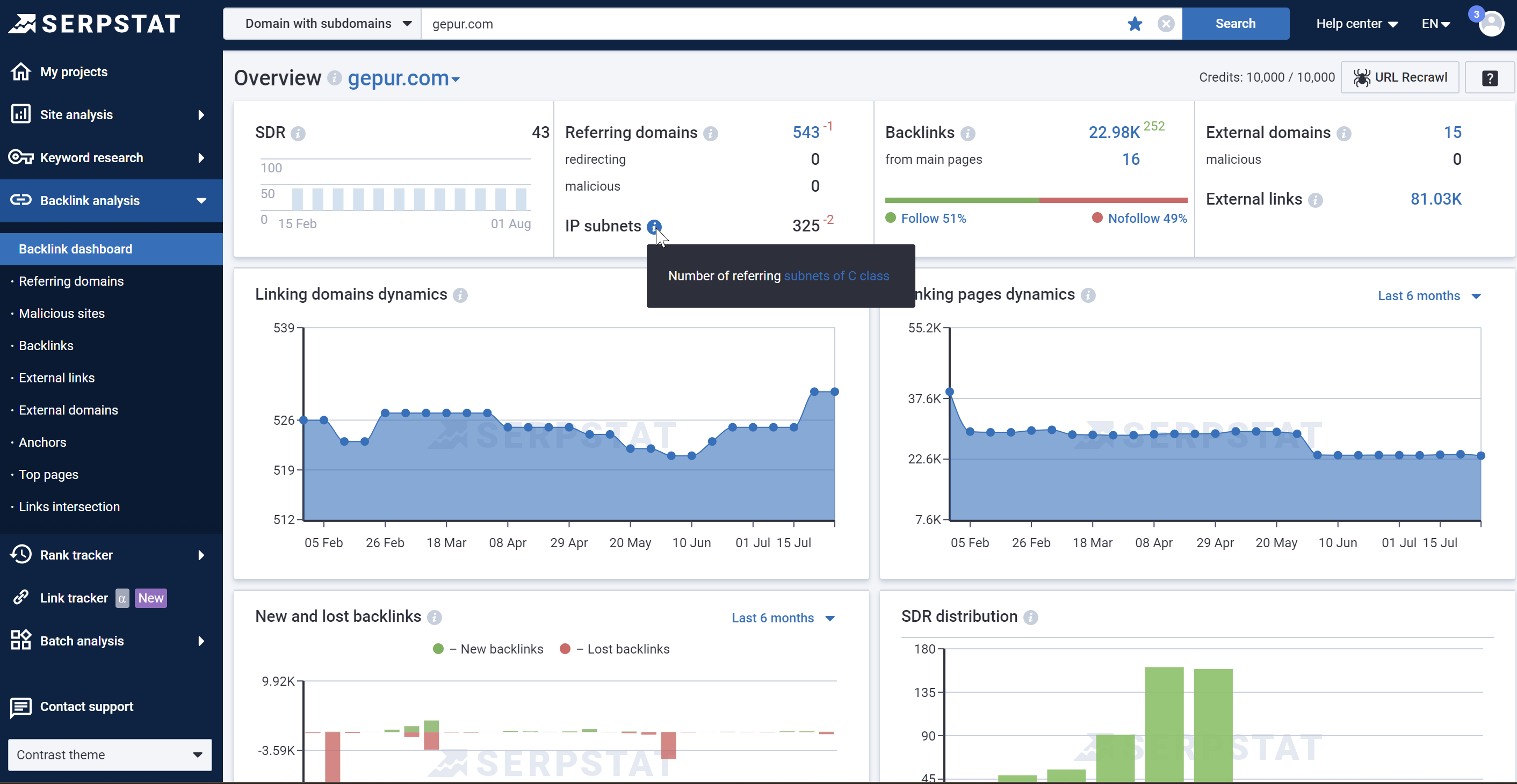This screenshot has height=784, width=1517.
Task: Click the 81.03K external links value
Action: coord(1436,199)
